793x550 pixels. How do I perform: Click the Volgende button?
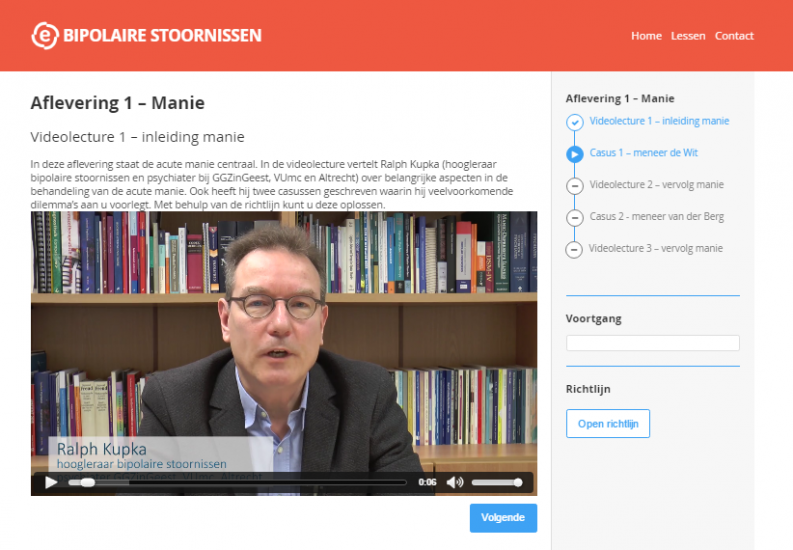coord(503,518)
